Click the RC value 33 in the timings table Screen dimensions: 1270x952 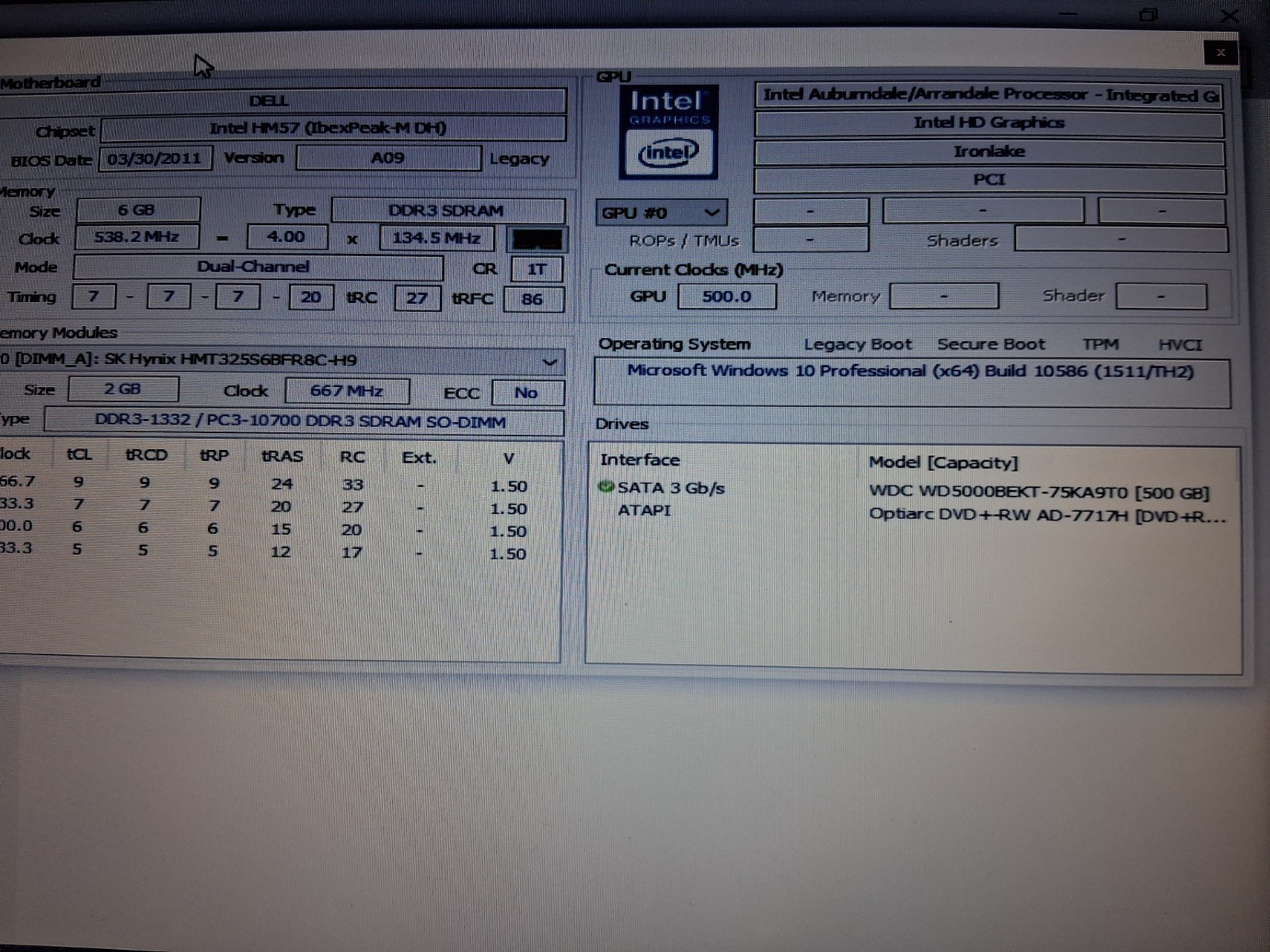(x=352, y=484)
